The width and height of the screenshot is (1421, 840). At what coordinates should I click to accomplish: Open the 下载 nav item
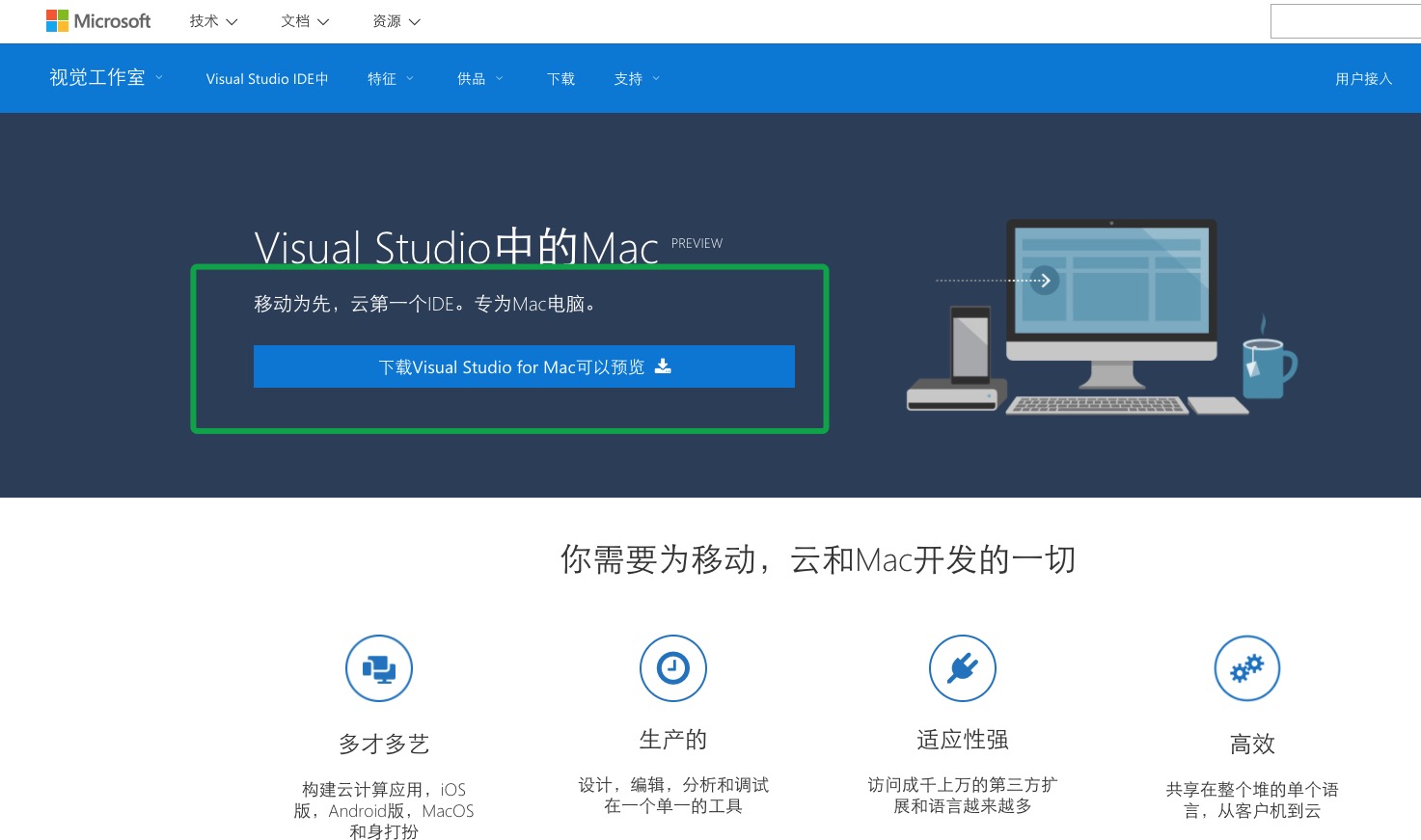tap(560, 79)
